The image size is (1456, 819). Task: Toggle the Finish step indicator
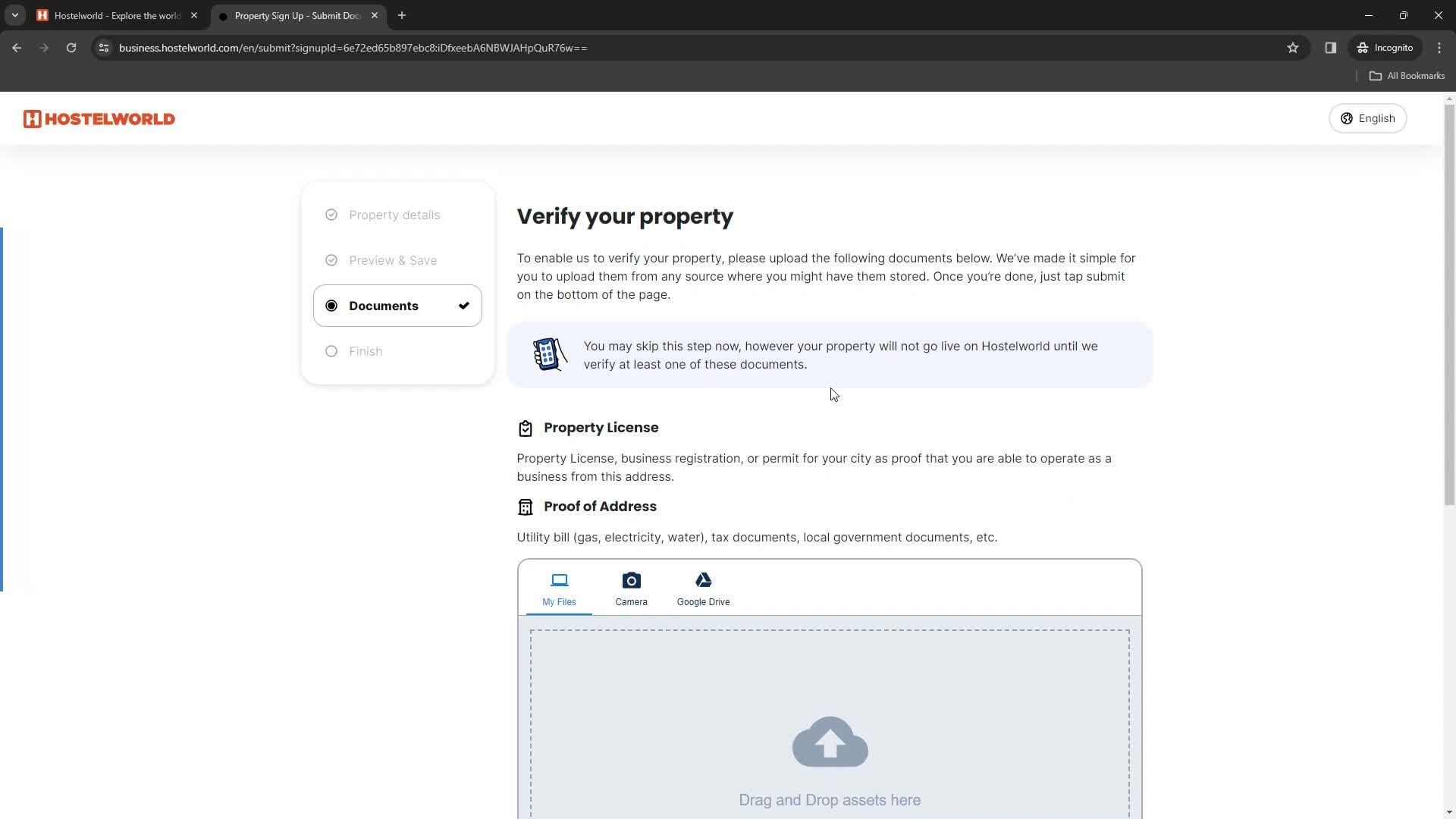331,351
